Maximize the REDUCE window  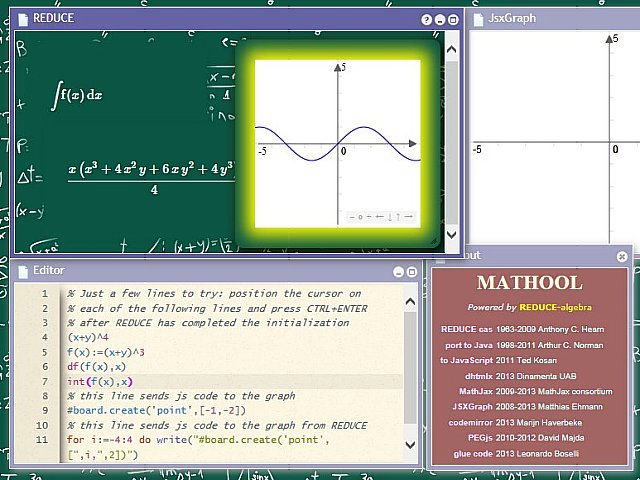(x=453, y=20)
